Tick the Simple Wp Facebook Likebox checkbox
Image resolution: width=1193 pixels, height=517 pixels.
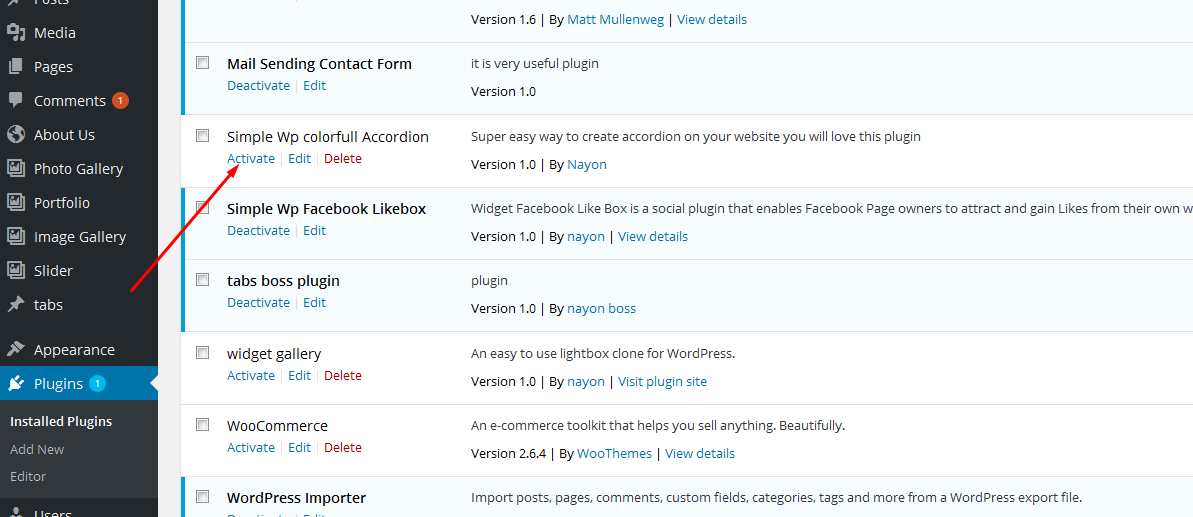202,208
